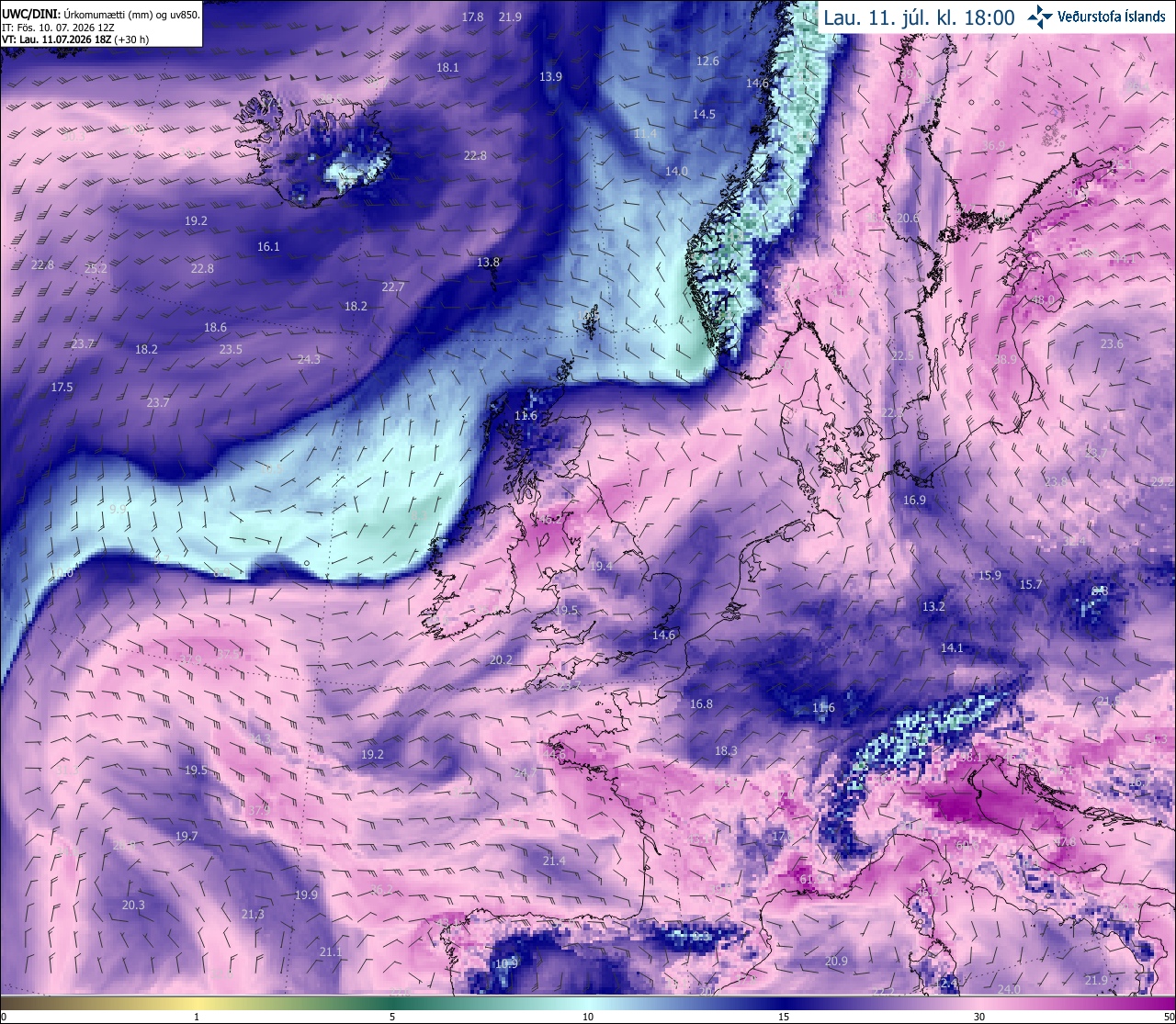
Task: Click the 20.2 value label over Wales
Action: coord(501,659)
